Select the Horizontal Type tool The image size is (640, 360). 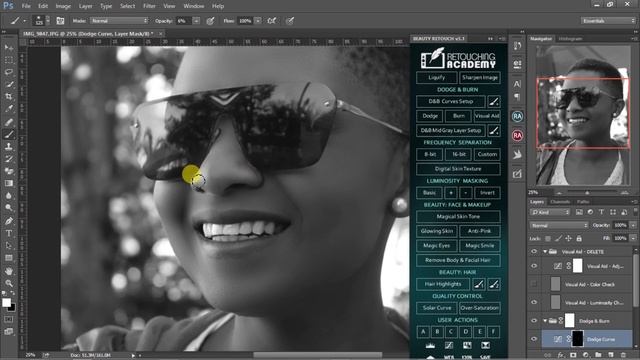pos(9,233)
